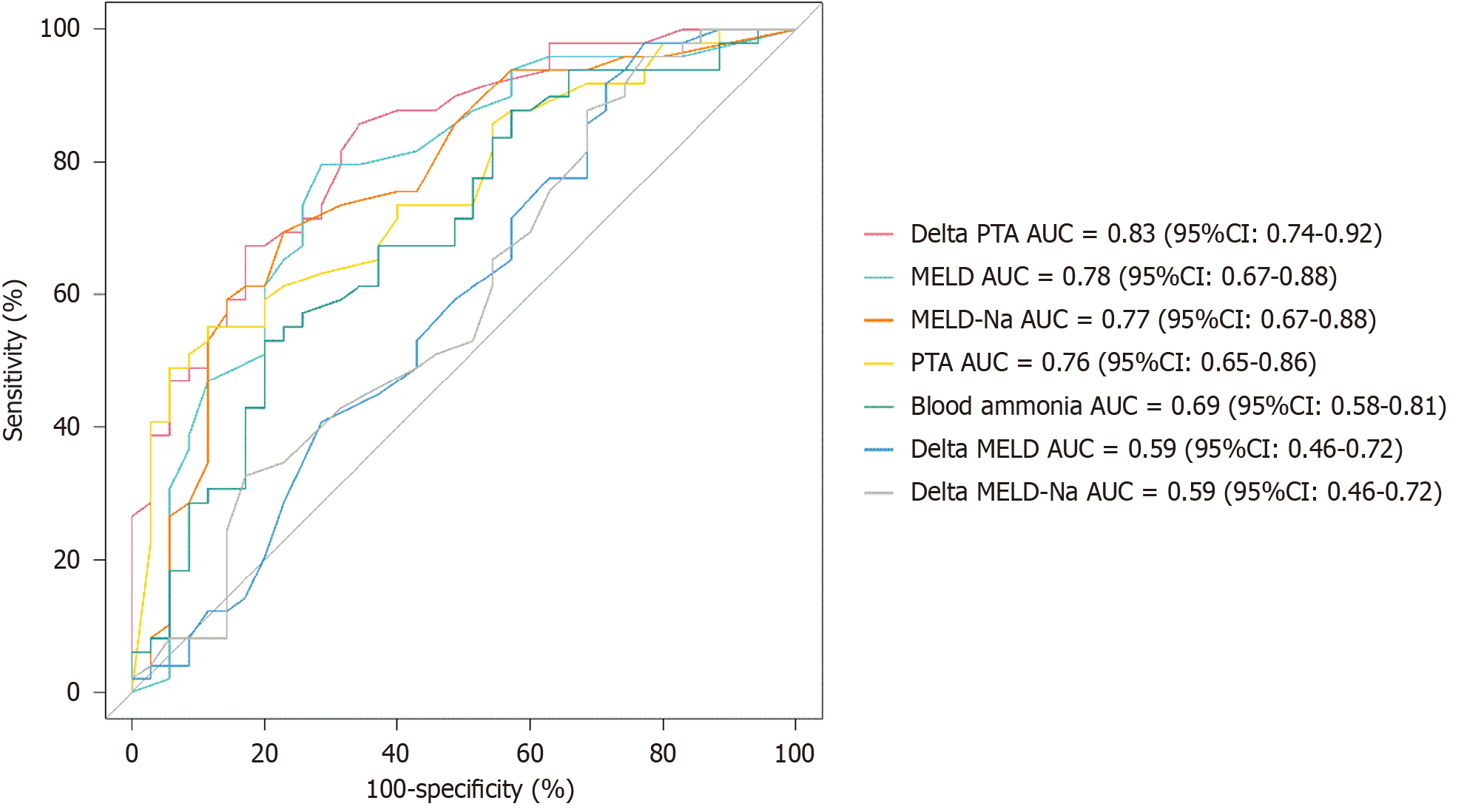
Task: Click the orange MELD-Na legend line swatch
Action: pos(878,320)
